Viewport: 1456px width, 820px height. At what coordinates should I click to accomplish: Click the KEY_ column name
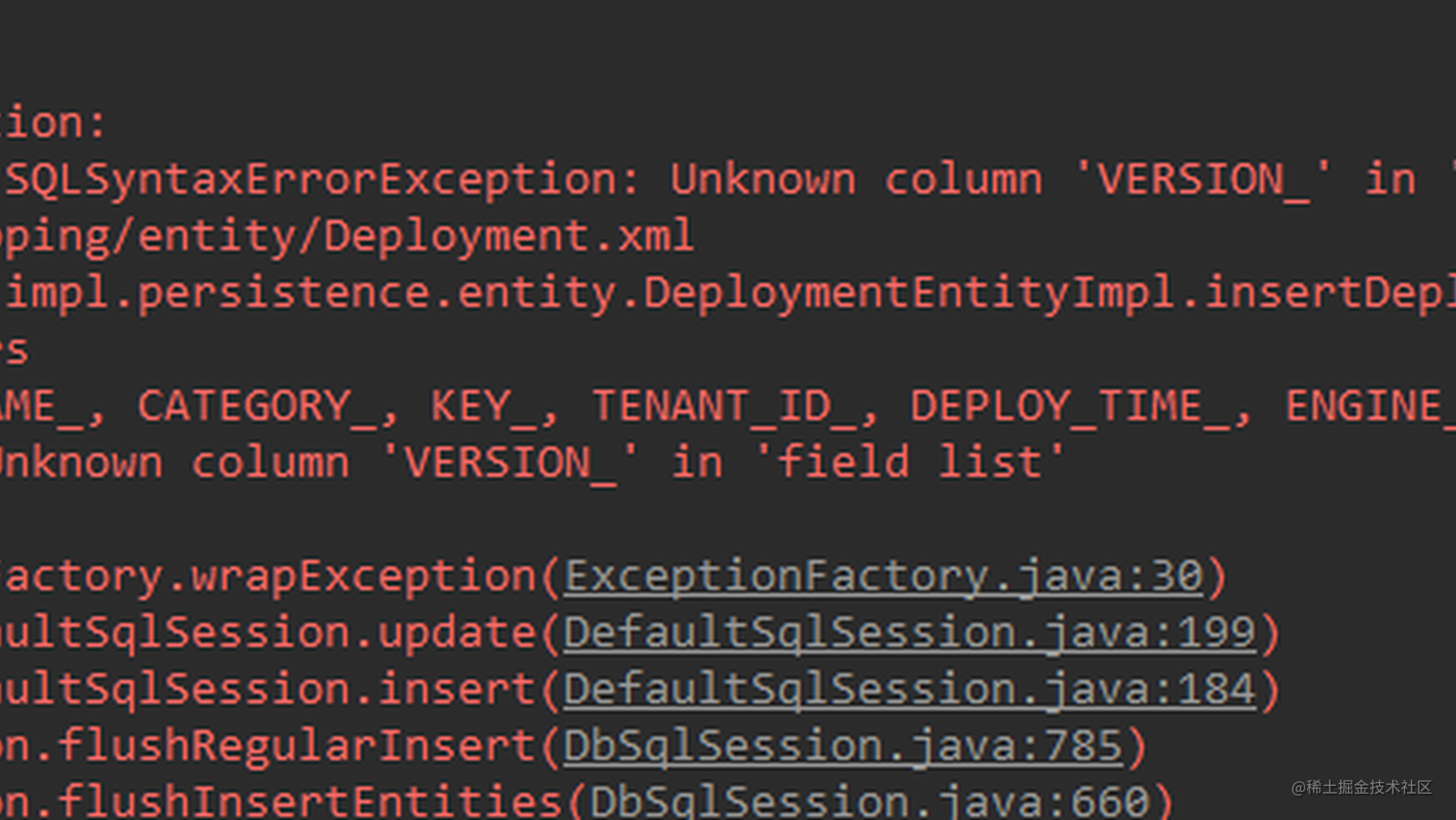(x=483, y=407)
